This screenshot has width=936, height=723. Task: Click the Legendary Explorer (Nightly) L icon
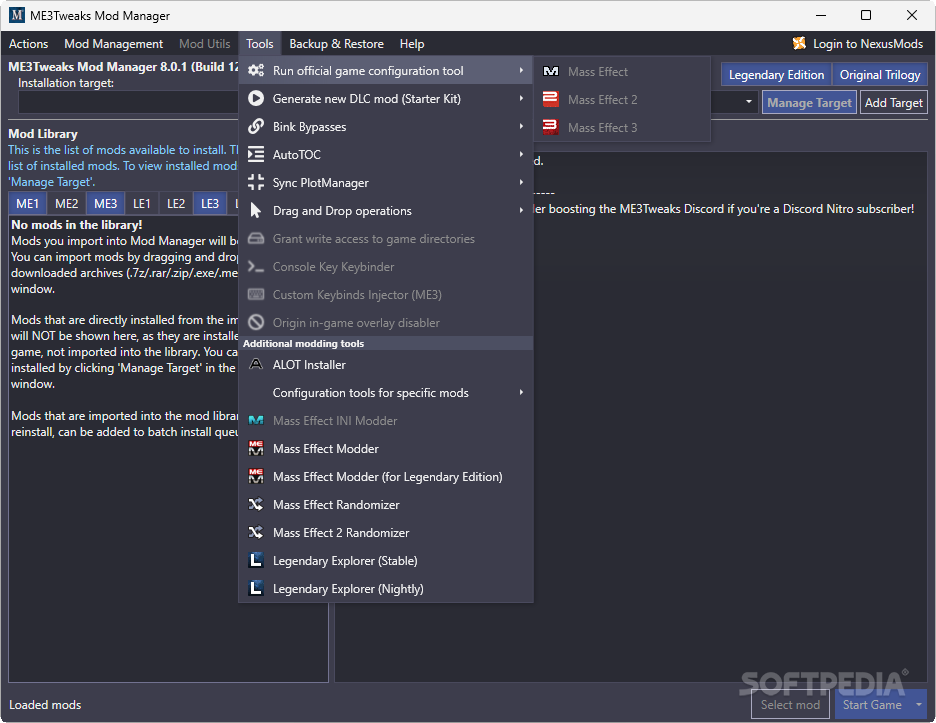(x=256, y=589)
